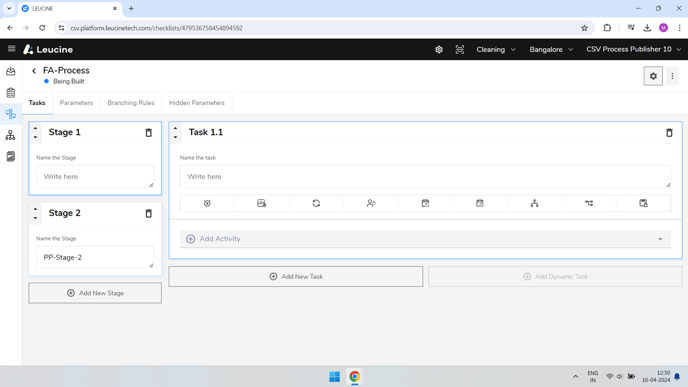Click the timer alarm icon in Task 1.1
Screen dimensions: 688x387
pos(207,203)
